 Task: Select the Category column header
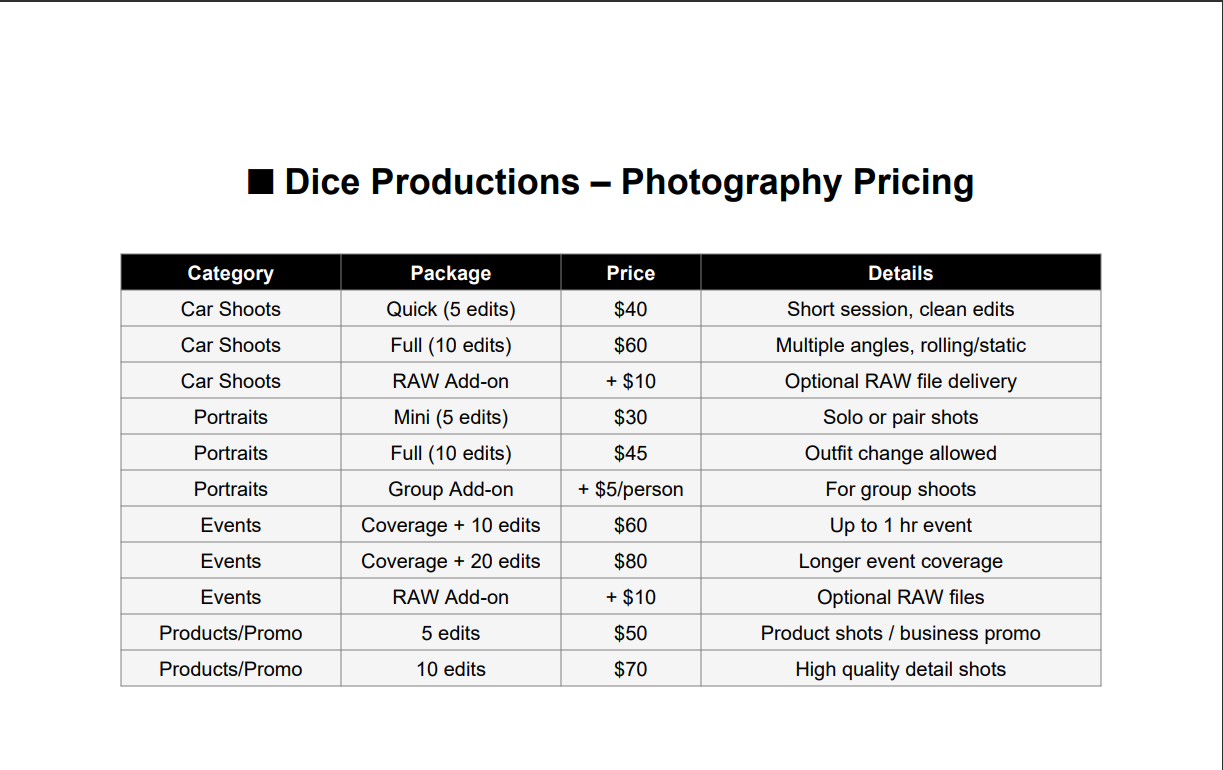[x=231, y=273]
